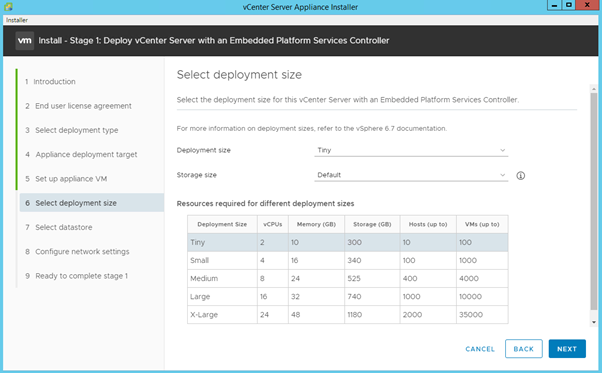This screenshot has height=373, width=602.
Task: Open the Deployment size dropdown
Action: [411, 150]
